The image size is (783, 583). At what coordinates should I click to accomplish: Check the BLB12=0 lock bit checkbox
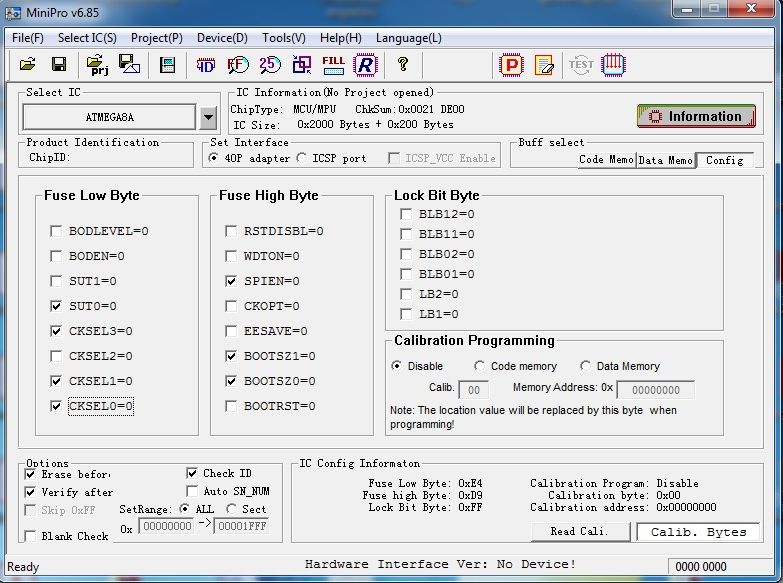[x=406, y=214]
